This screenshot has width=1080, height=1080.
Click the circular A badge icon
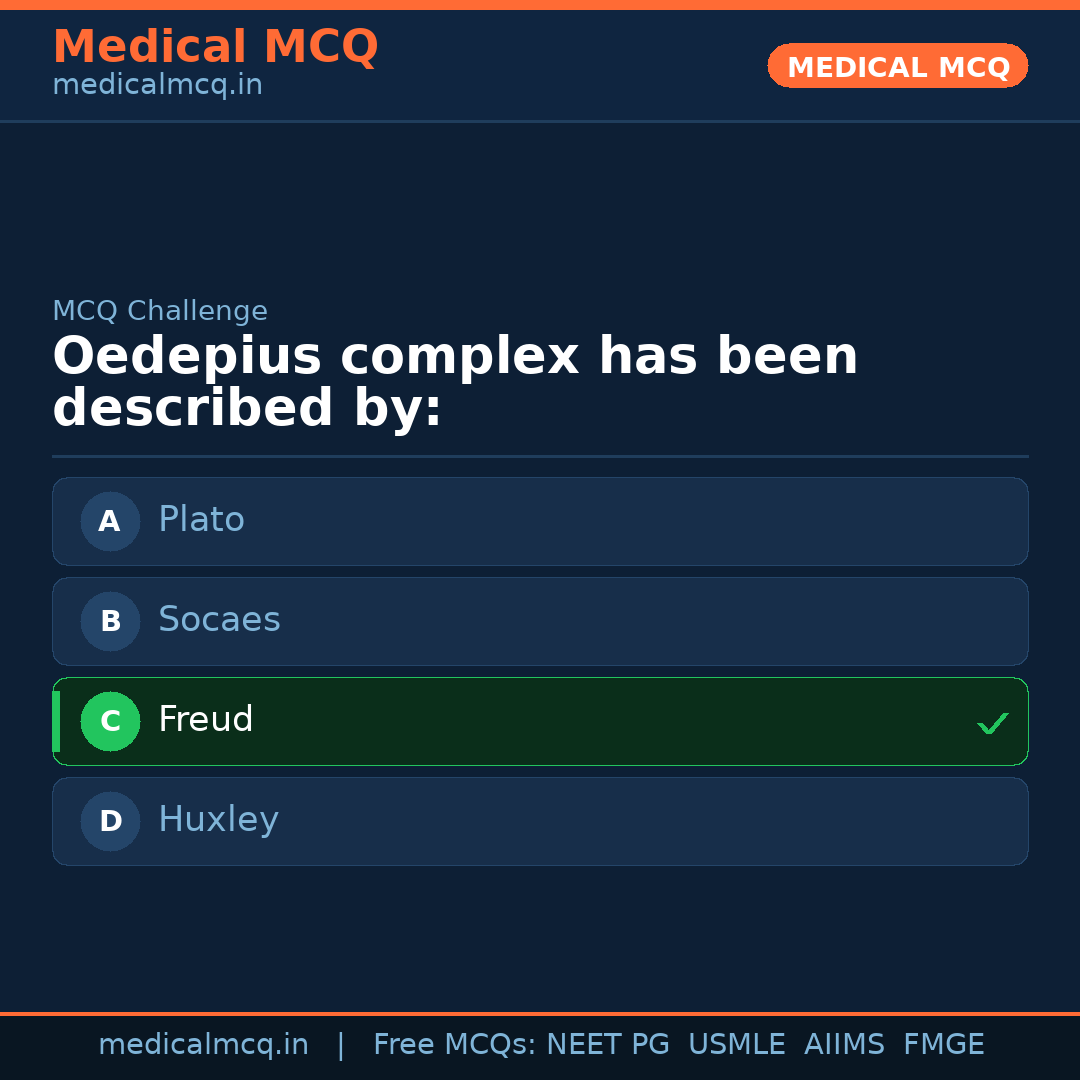point(110,521)
